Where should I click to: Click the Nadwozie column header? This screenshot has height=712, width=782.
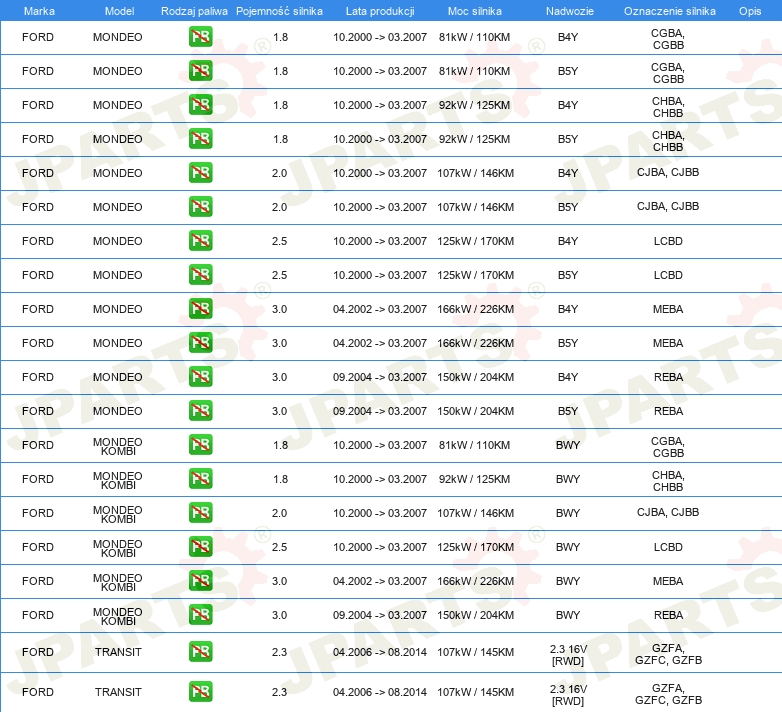pyautogui.click(x=570, y=11)
